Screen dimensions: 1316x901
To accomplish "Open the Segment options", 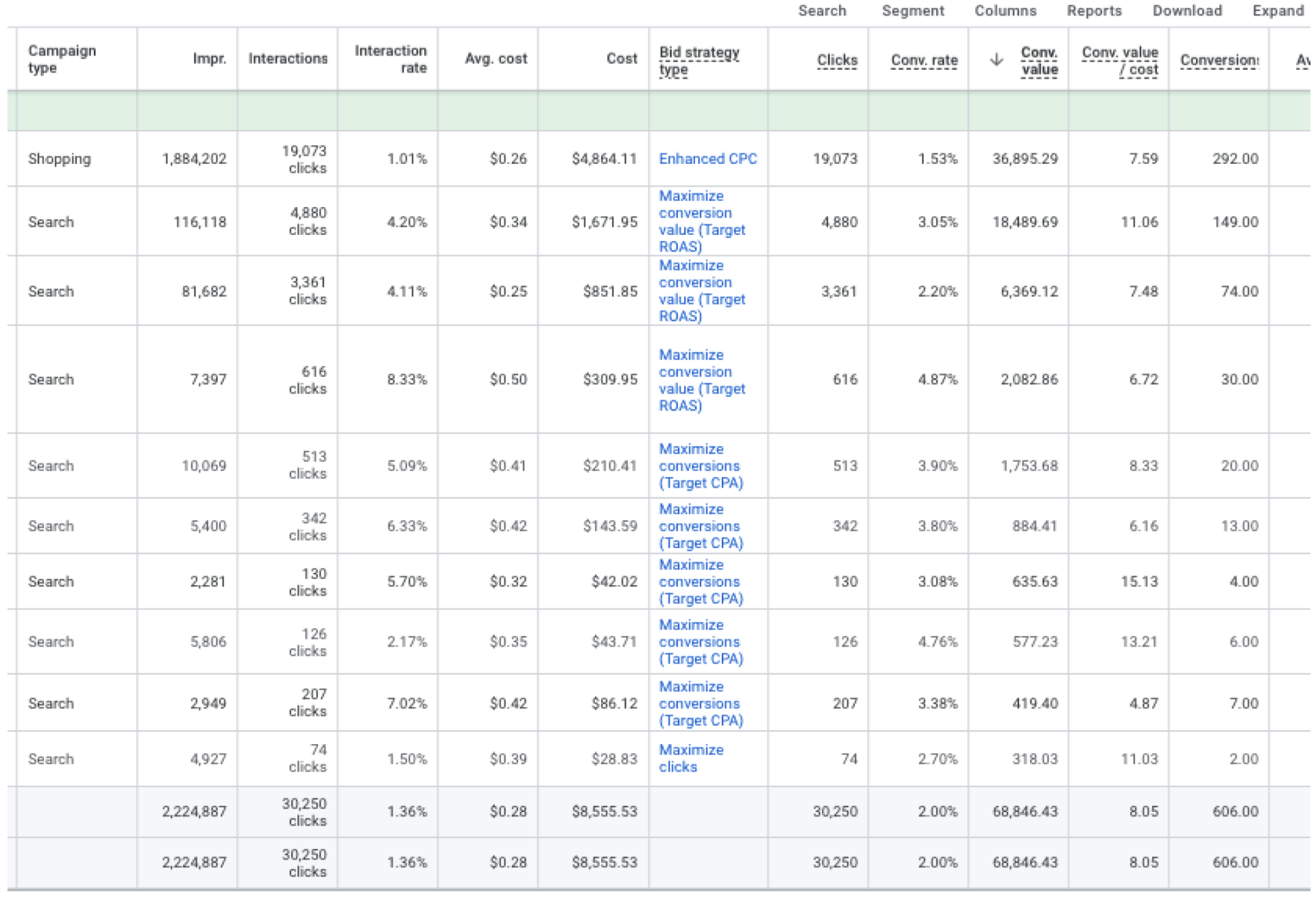I will click(913, 11).
